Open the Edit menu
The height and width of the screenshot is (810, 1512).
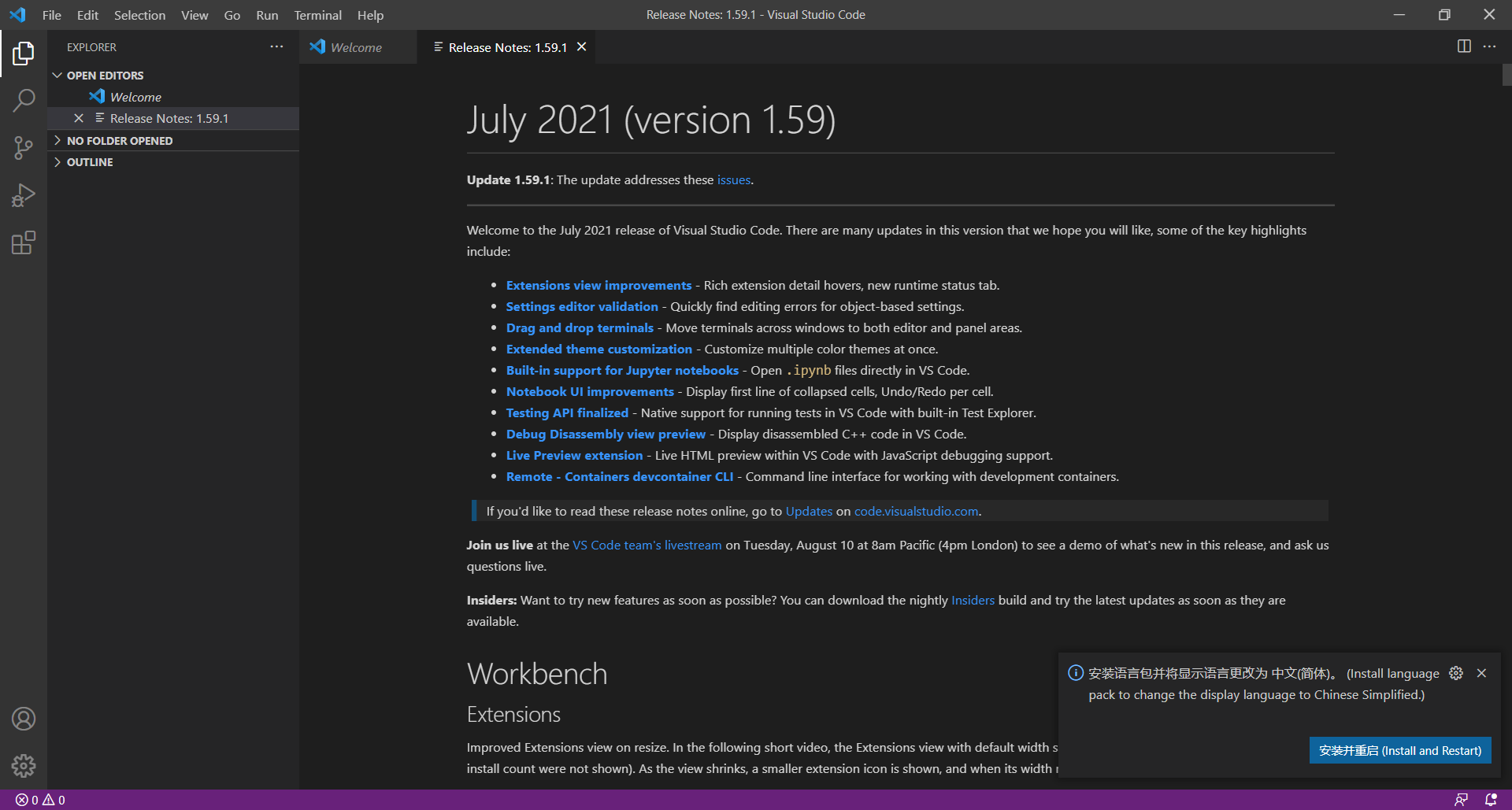[x=87, y=15]
